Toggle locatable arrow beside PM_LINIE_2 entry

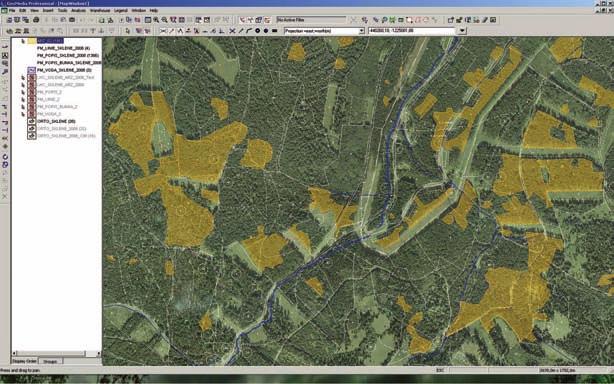(x=23, y=99)
